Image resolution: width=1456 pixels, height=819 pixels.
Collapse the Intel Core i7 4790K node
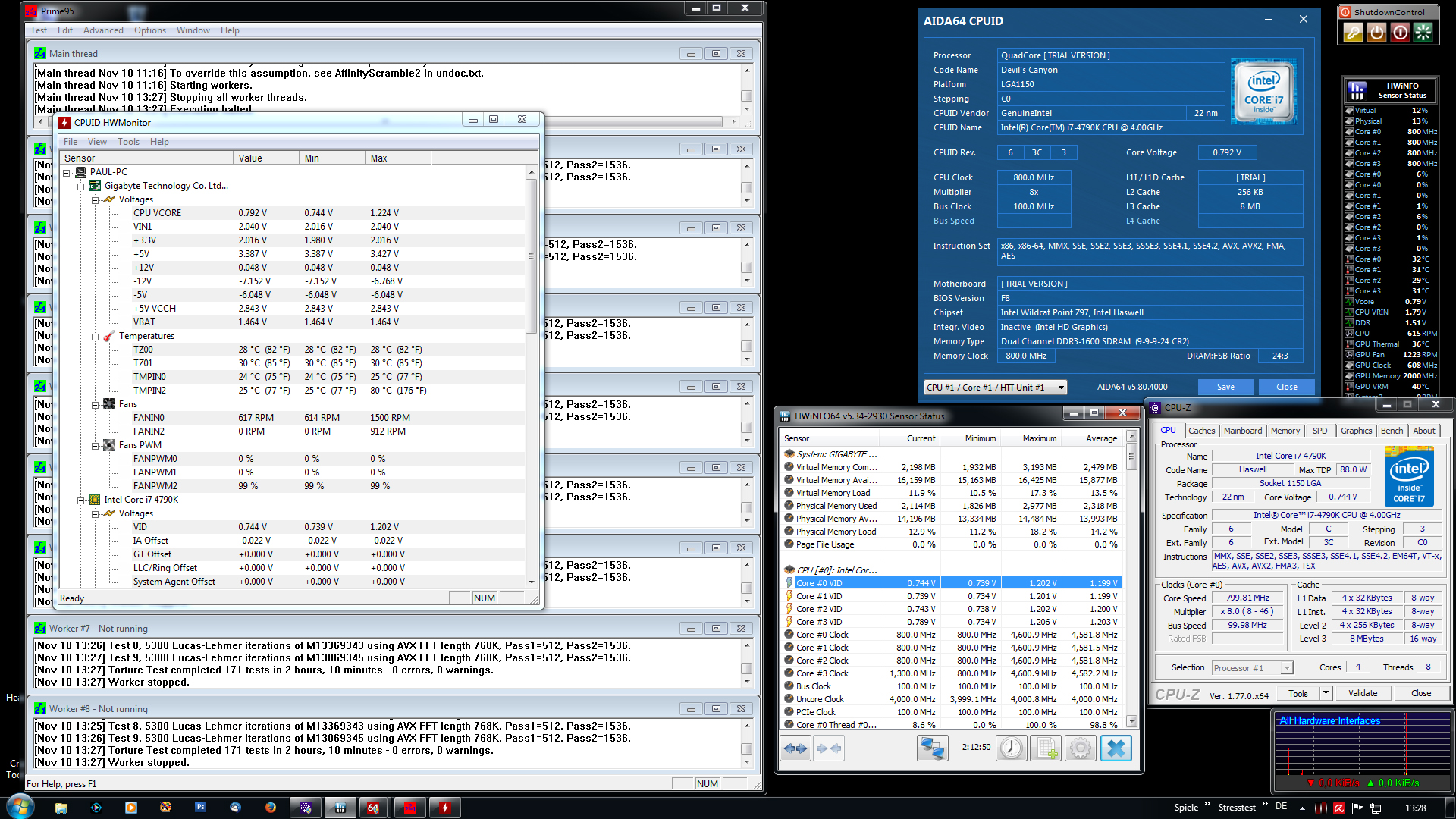81,500
